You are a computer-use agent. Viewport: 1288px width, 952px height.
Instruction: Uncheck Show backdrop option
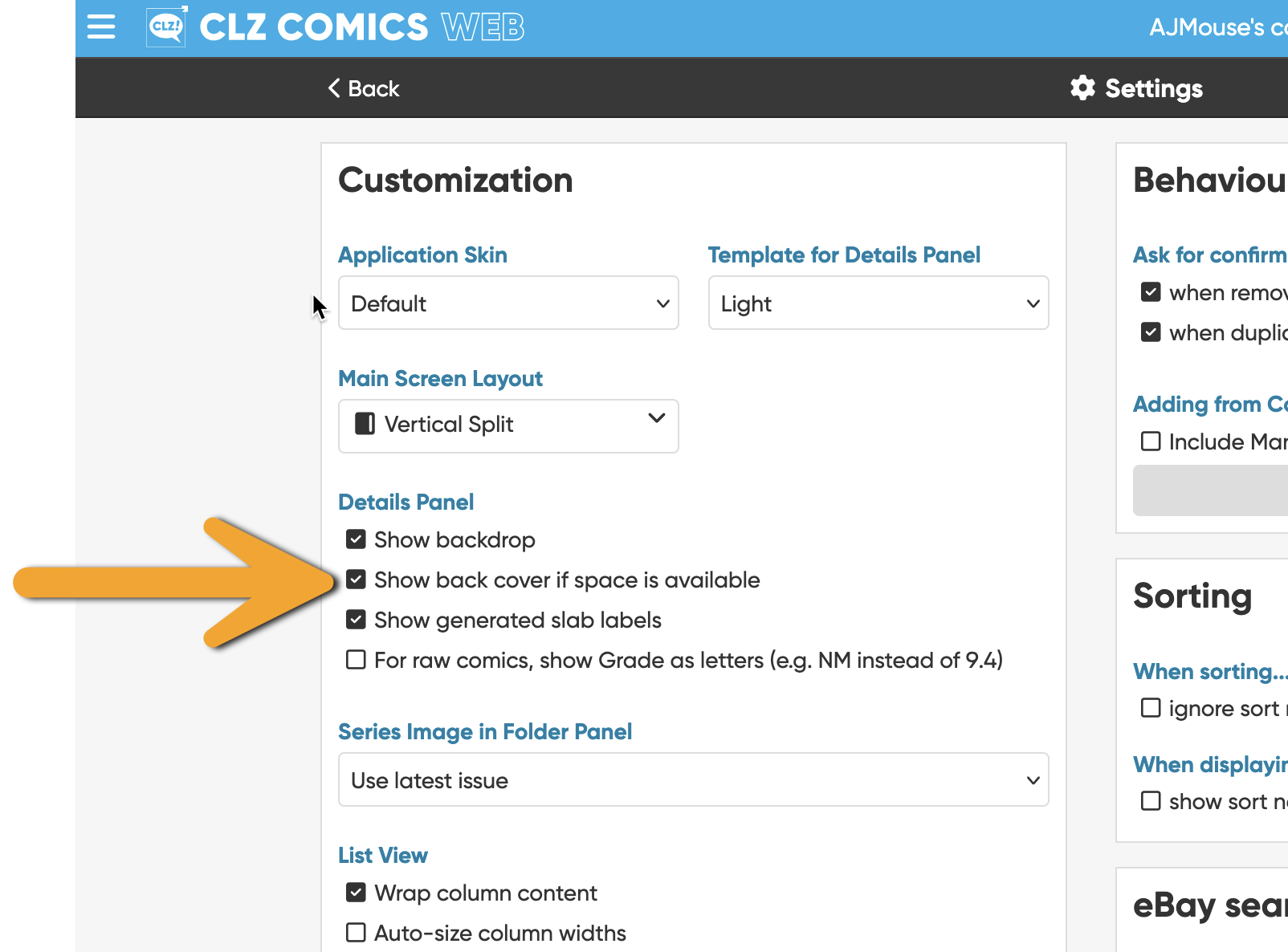tap(356, 539)
